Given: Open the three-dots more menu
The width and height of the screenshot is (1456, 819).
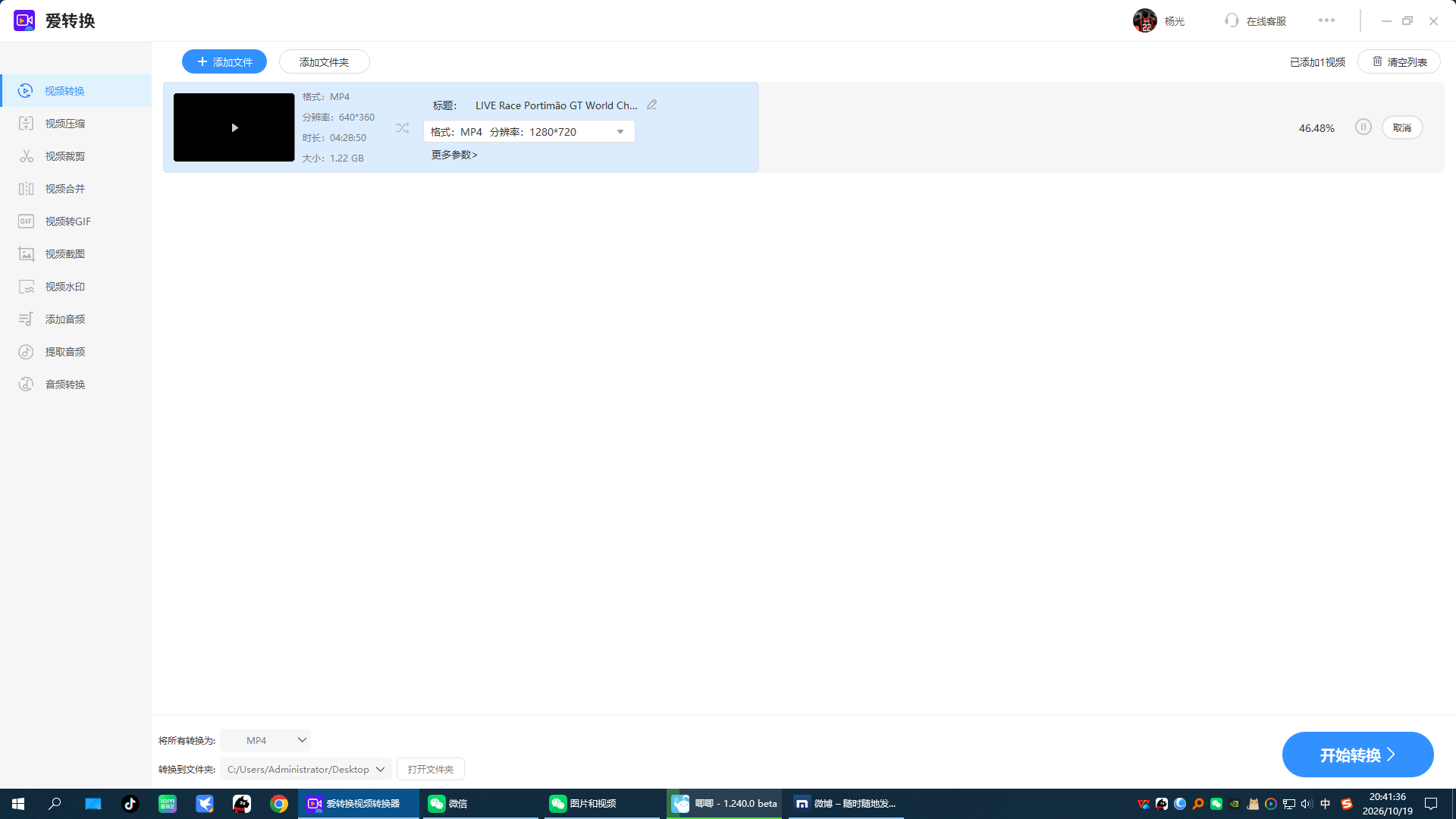Looking at the screenshot, I should pos(1326,20).
